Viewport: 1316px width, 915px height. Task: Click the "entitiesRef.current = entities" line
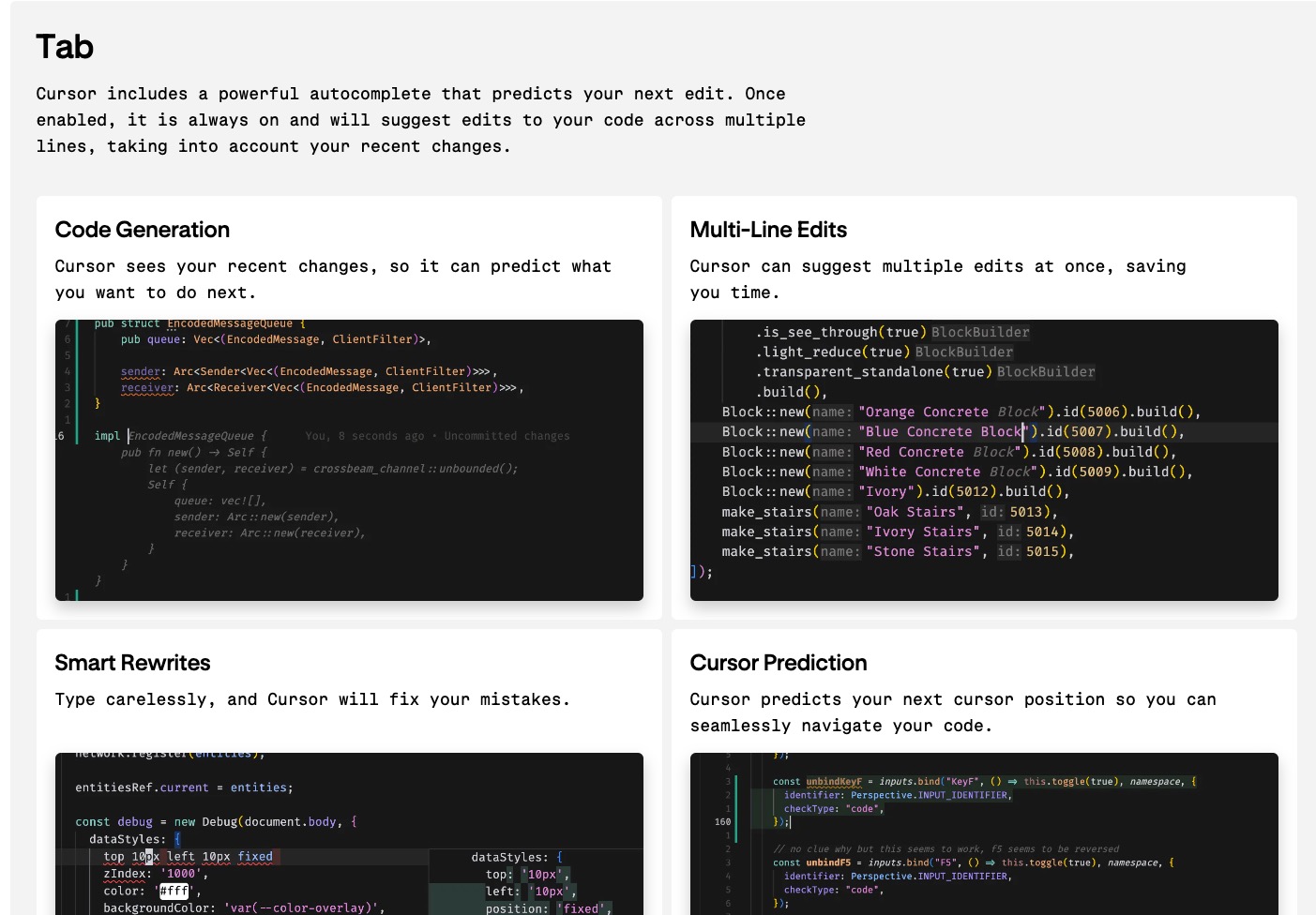[184, 787]
